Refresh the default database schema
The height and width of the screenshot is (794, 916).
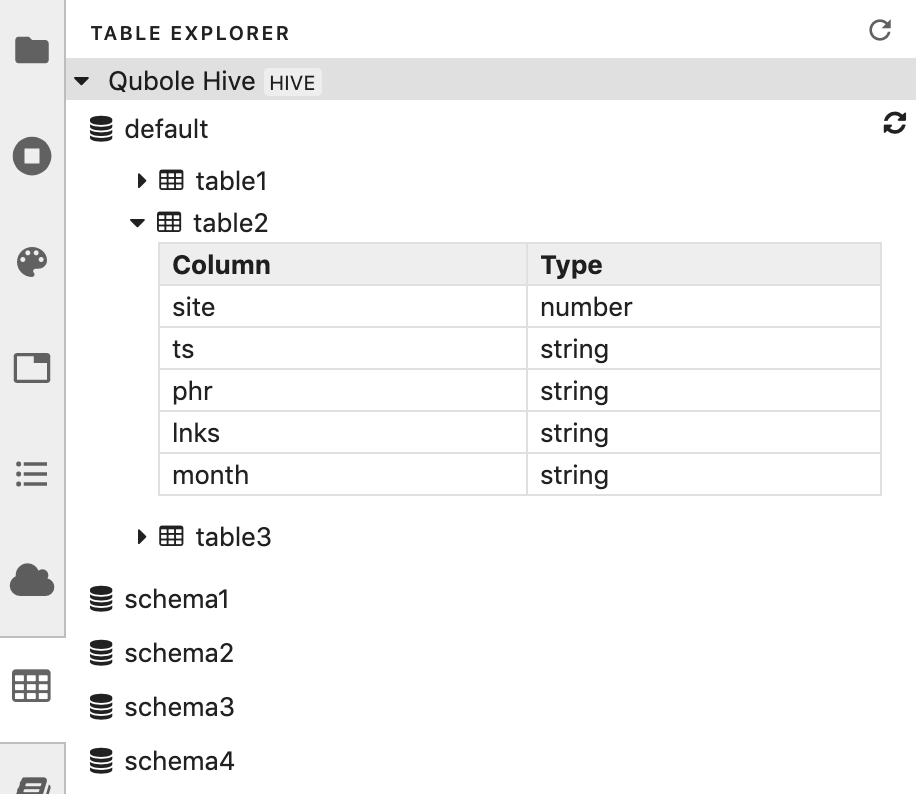coord(894,123)
